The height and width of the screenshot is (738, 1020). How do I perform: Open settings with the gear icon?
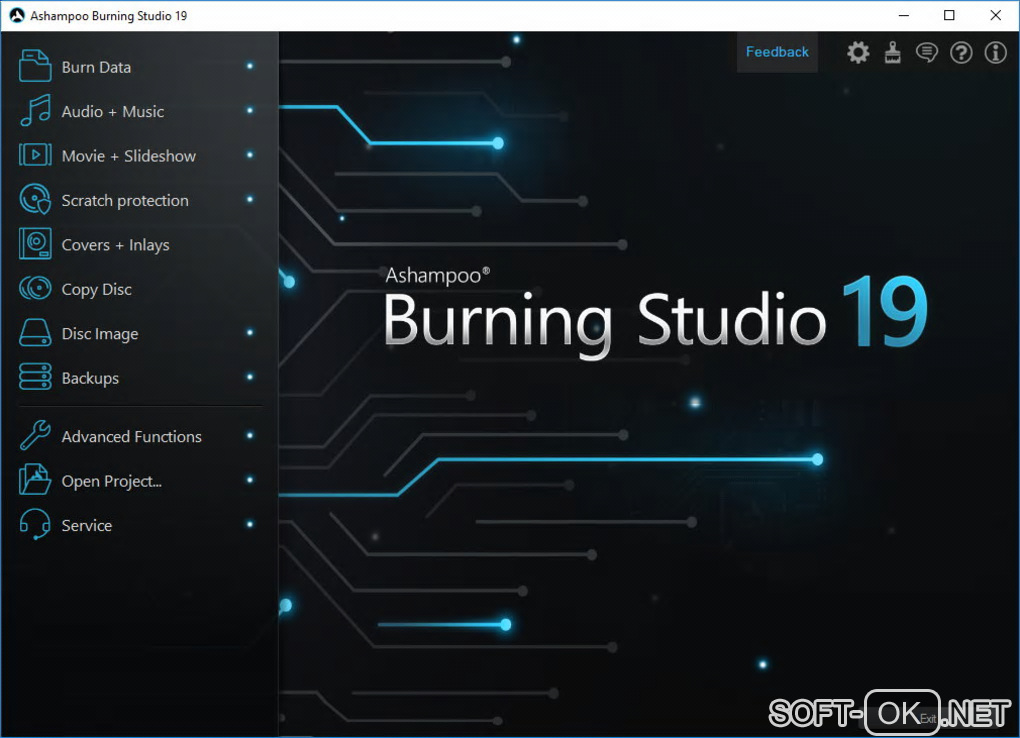pos(858,52)
